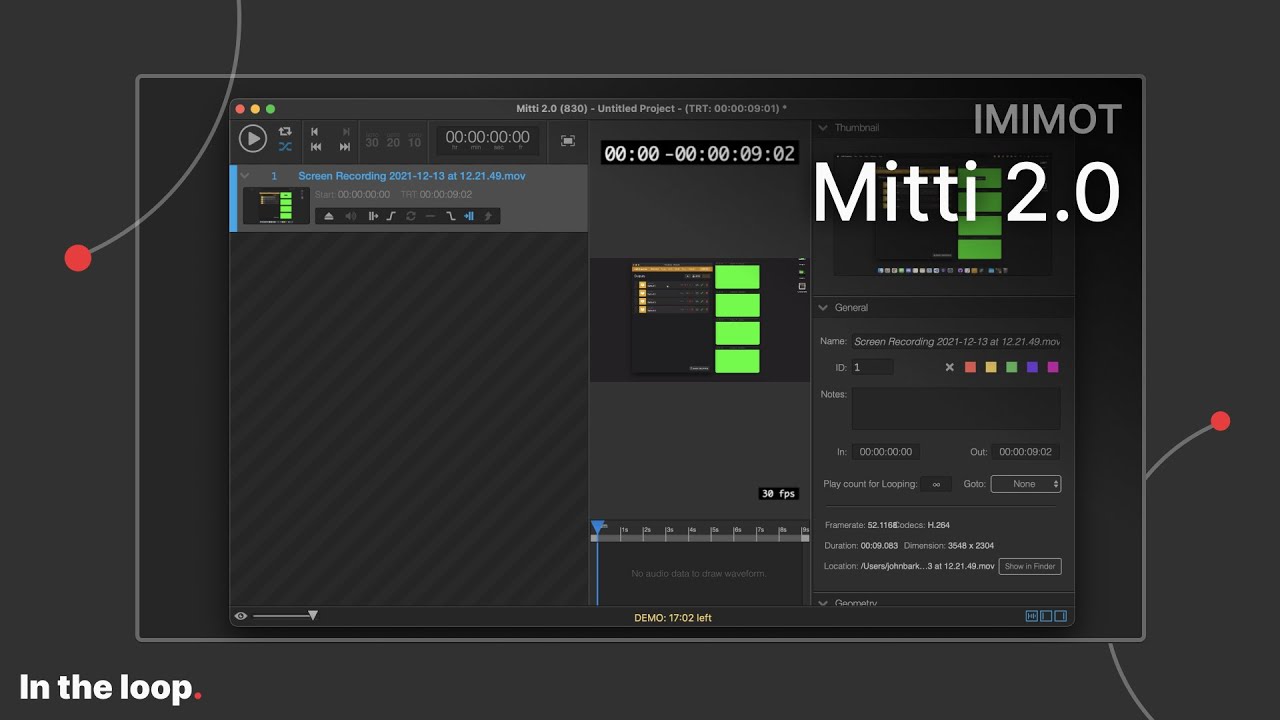Click the bottom bar slider handle
The width and height of the screenshot is (1280, 720).
[x=313, y=616]
